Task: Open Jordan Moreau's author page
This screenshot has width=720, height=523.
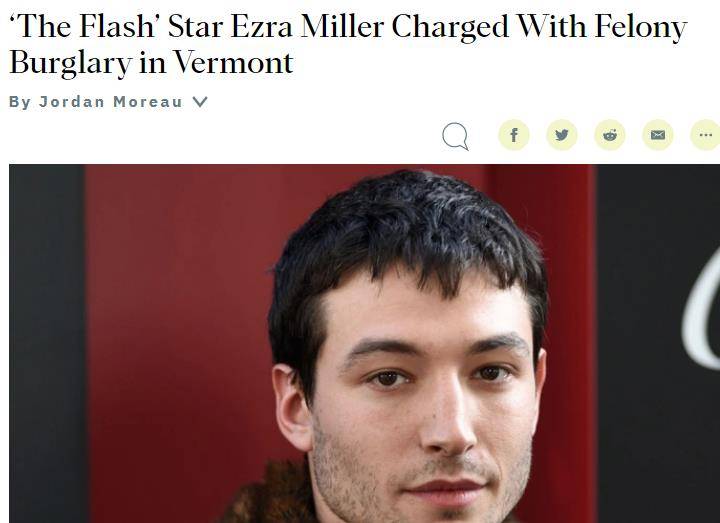Action: [x=111, y=101]
